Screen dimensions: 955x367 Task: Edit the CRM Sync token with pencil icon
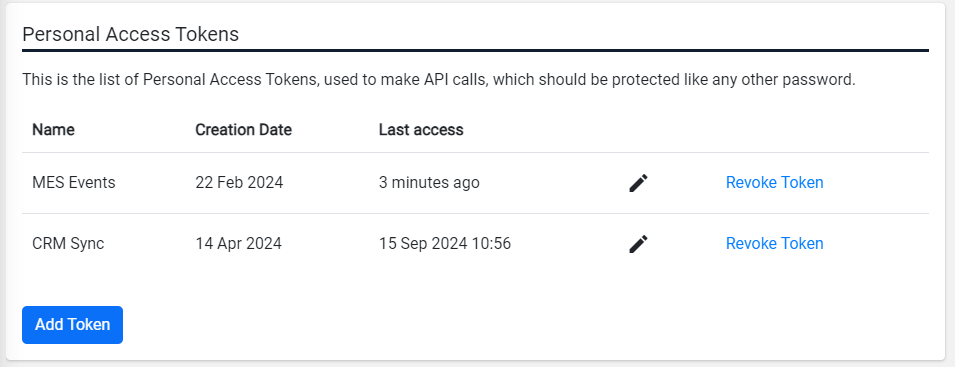point(638,244)
